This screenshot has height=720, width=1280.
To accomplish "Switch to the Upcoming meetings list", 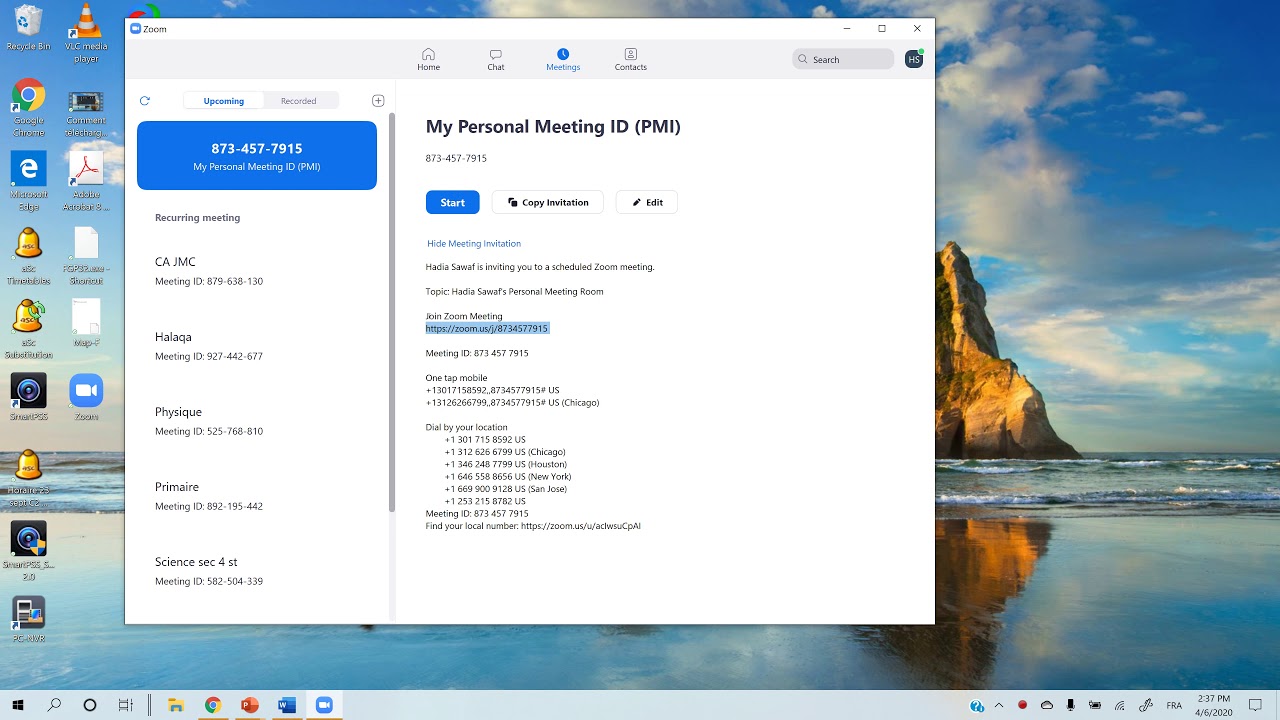I will pos(224,101).
